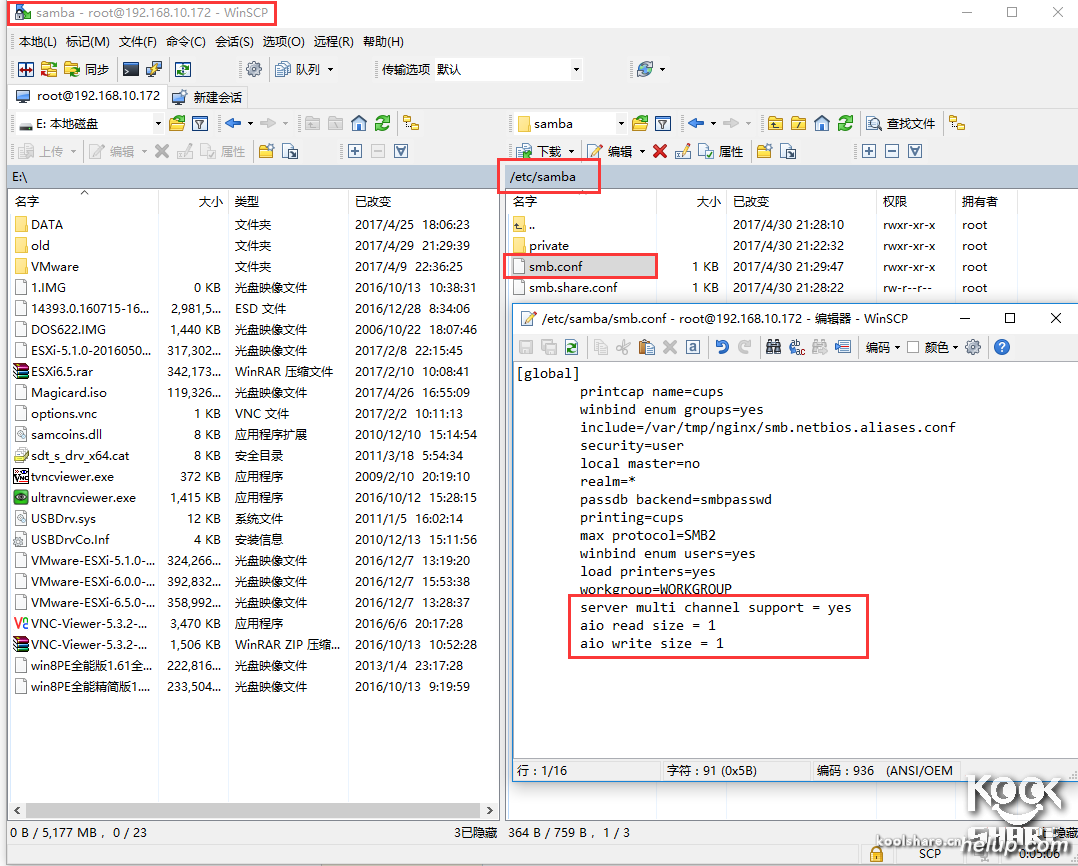
Task: Open the transfer settings 默认 combo box
Action: (508, 69)
